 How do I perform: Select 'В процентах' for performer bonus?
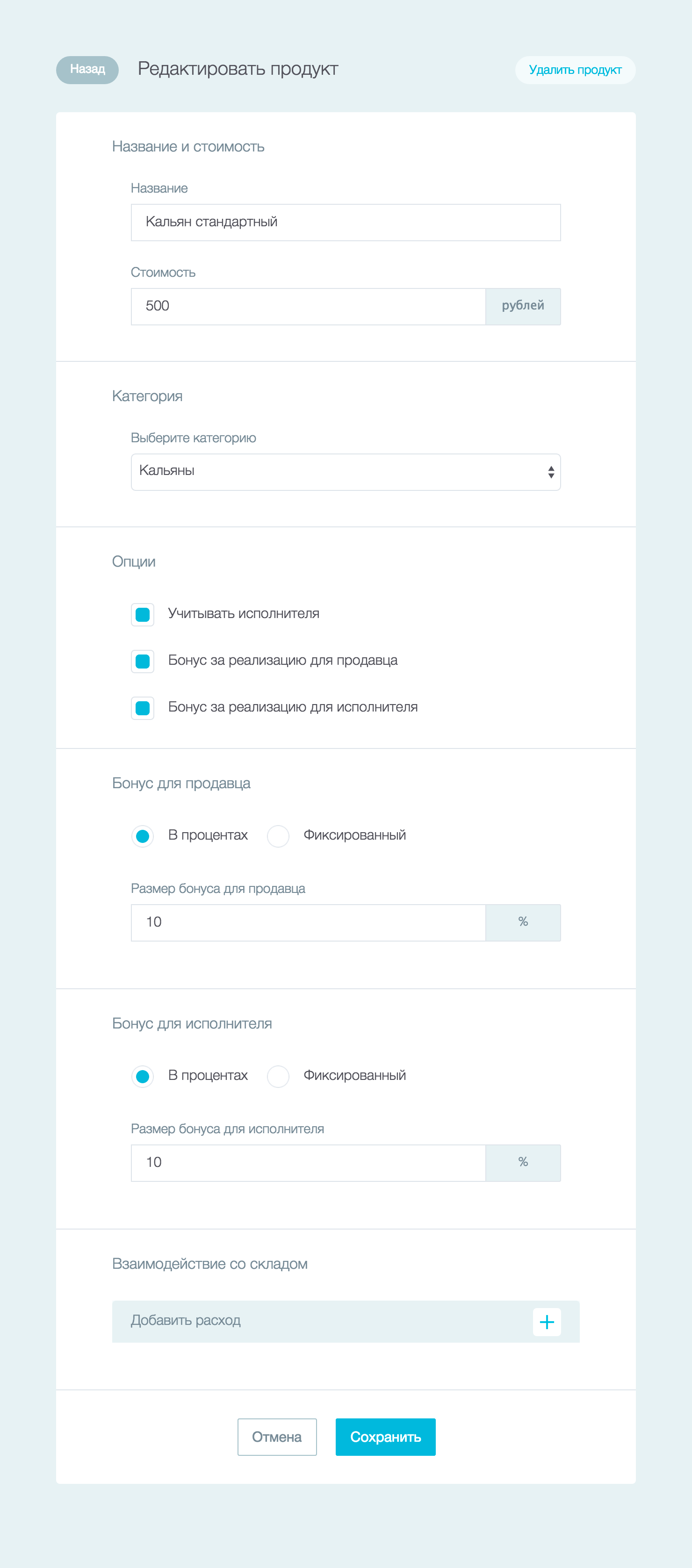[x=143, y=1076]
